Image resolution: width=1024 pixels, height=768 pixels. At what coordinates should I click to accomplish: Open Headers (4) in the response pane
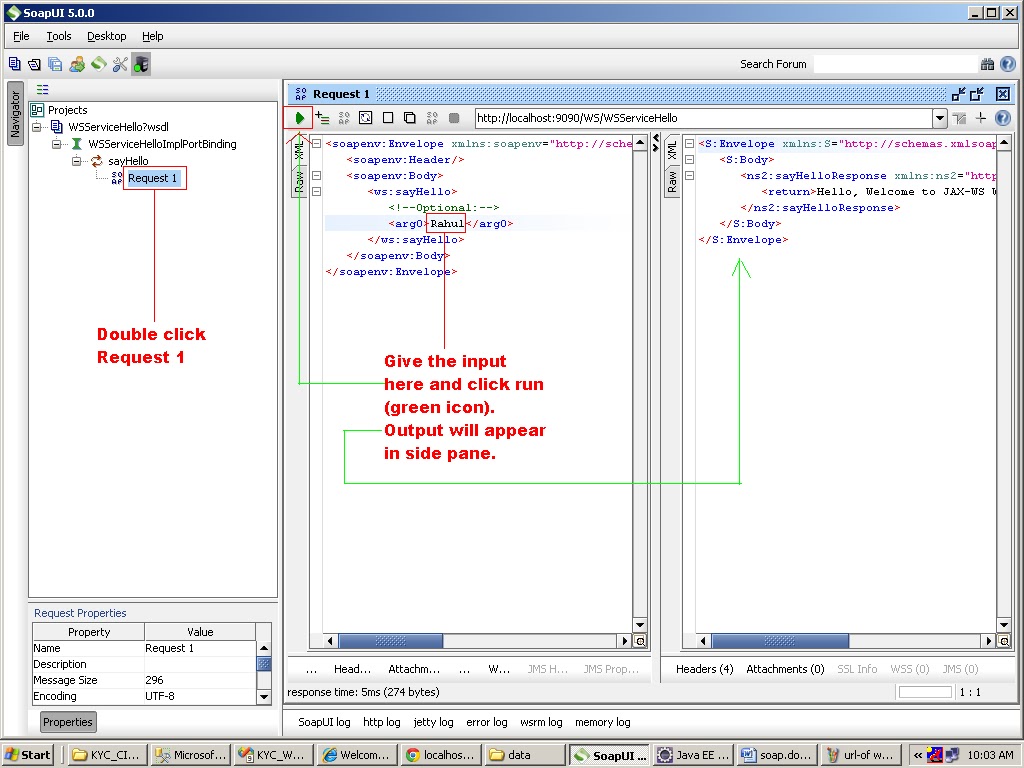pyautogui.click(x=704, y=669)
